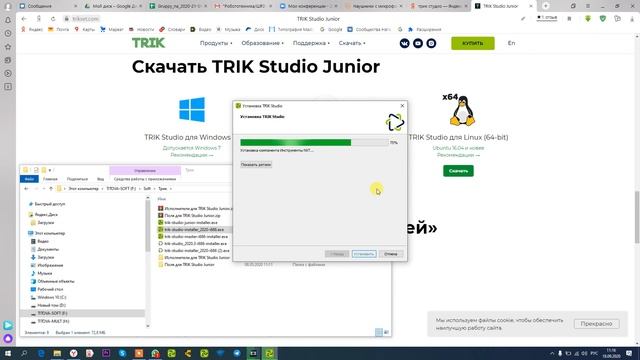Click Музыка in the Explorer tree
640x360 pixels.
[44, 273]
